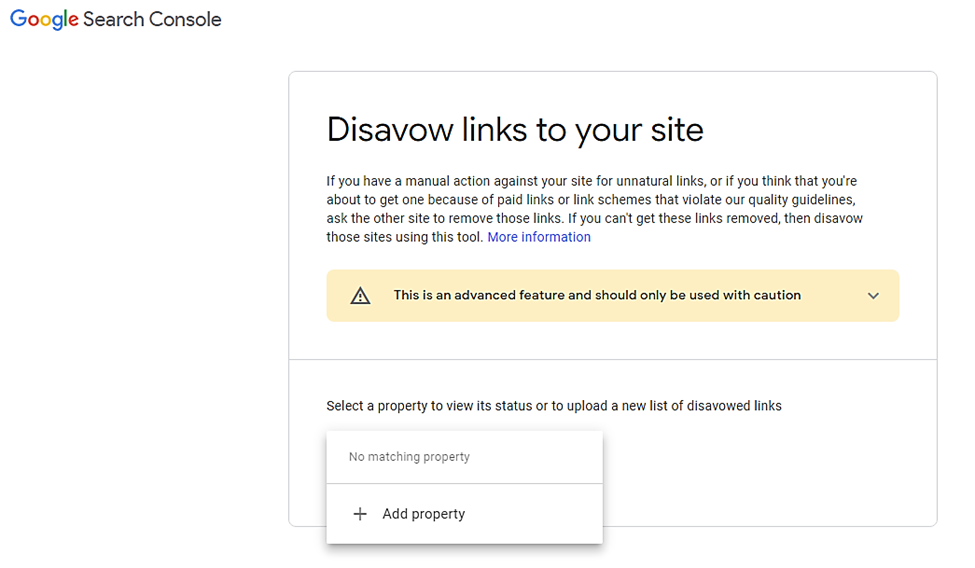This screenshot has width=975, height=568.
Task: Click the word Search in the header
Action: click(114, 19)
